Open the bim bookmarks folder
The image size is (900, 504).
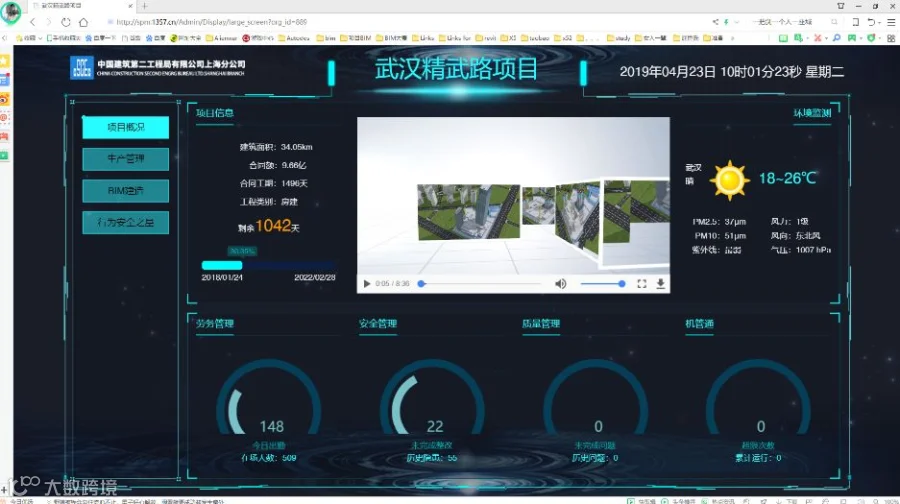326,38
